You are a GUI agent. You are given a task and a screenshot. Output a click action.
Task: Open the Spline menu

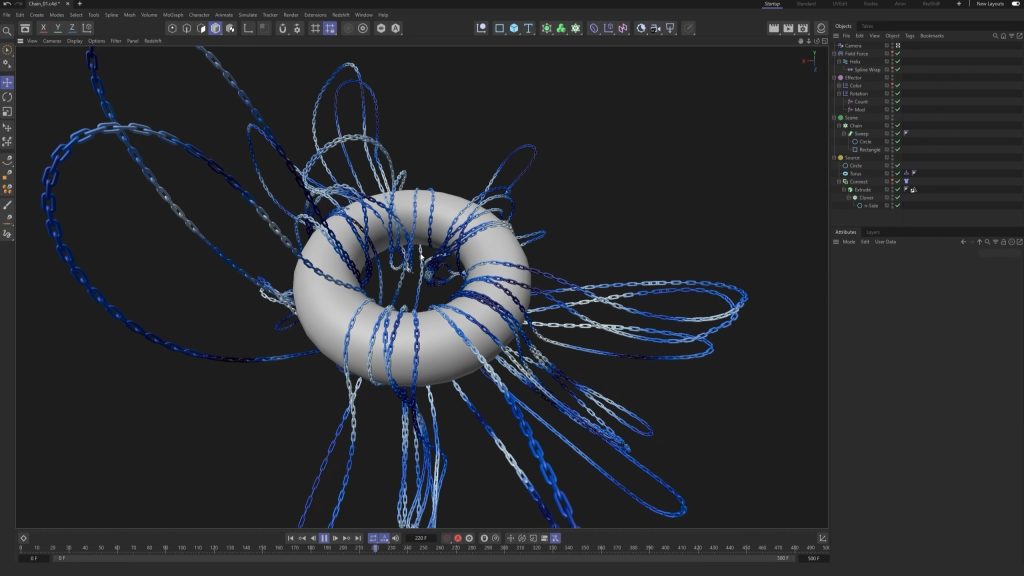pos(112,15)
